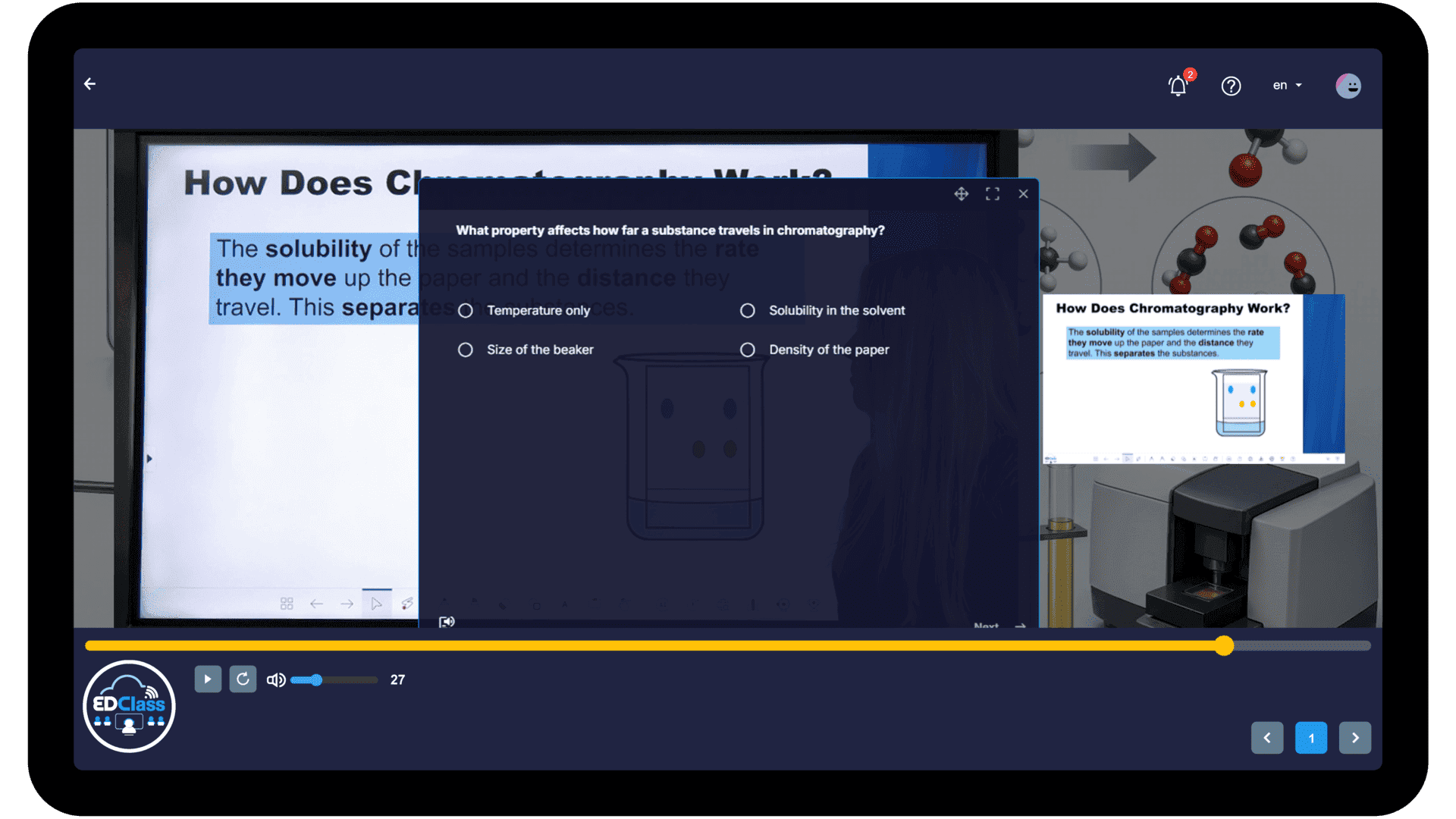Viewport: 1456px width, 819px height.
Task: Open the 'en' language dropdown
Action: point(1287,86)
